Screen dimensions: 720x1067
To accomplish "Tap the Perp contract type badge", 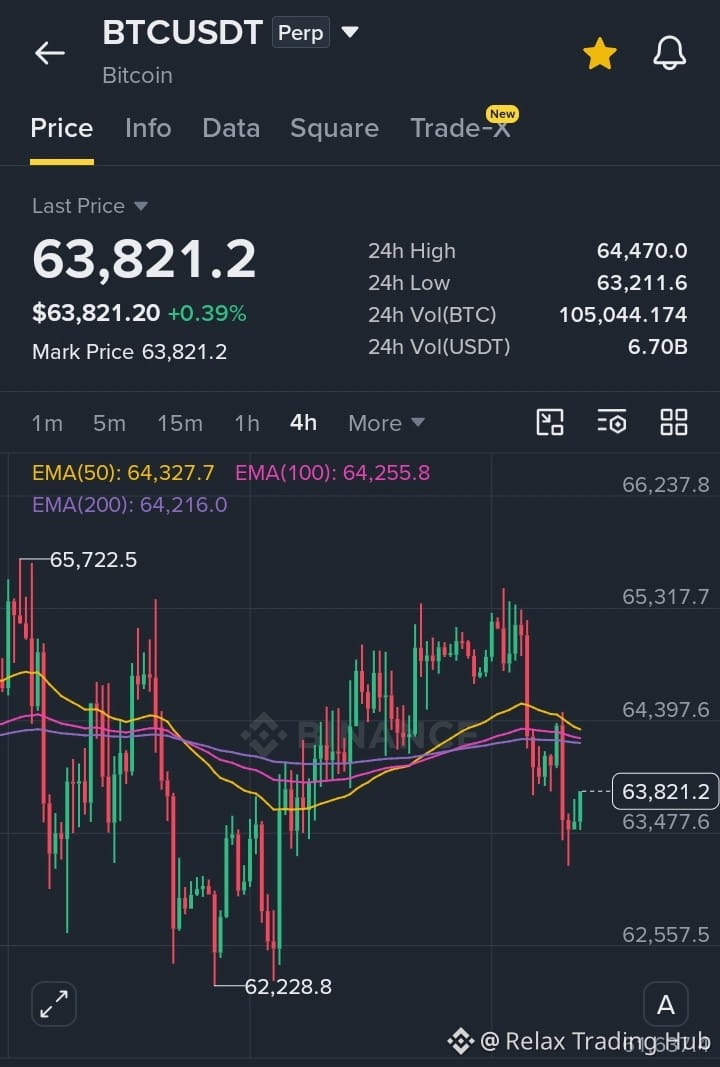I will click(x=301, y=33).
